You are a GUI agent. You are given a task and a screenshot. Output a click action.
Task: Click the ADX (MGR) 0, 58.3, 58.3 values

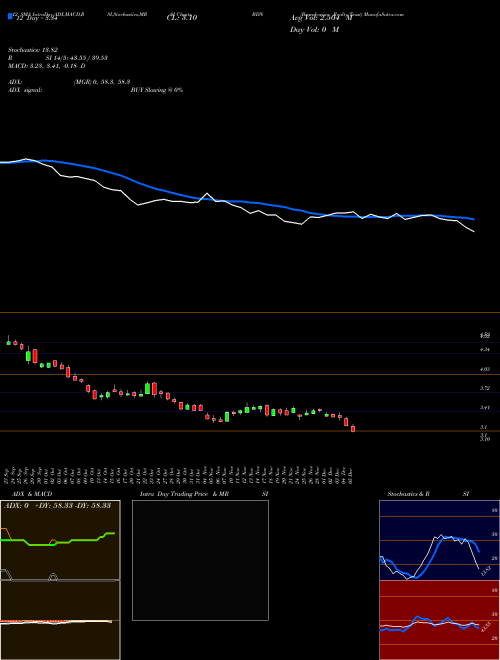[x=101, y=82]
